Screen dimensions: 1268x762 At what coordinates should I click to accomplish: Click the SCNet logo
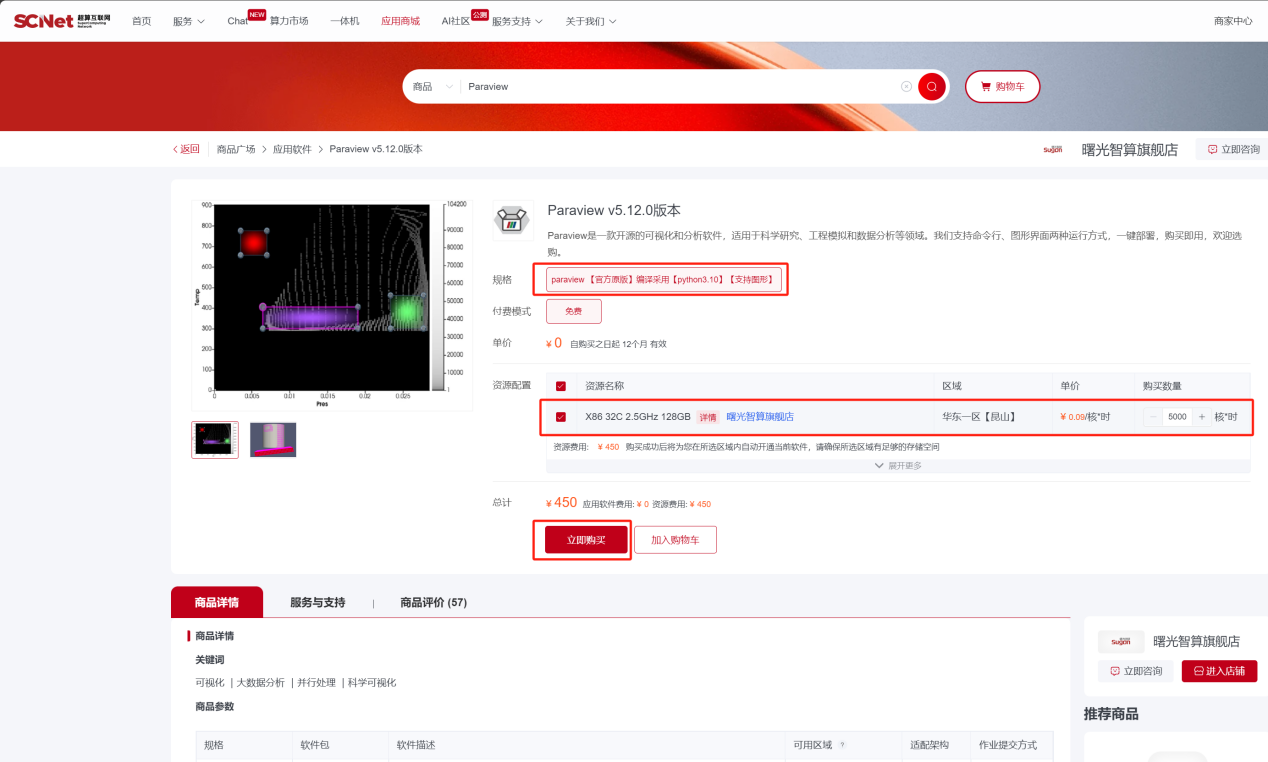click(62, 20)
